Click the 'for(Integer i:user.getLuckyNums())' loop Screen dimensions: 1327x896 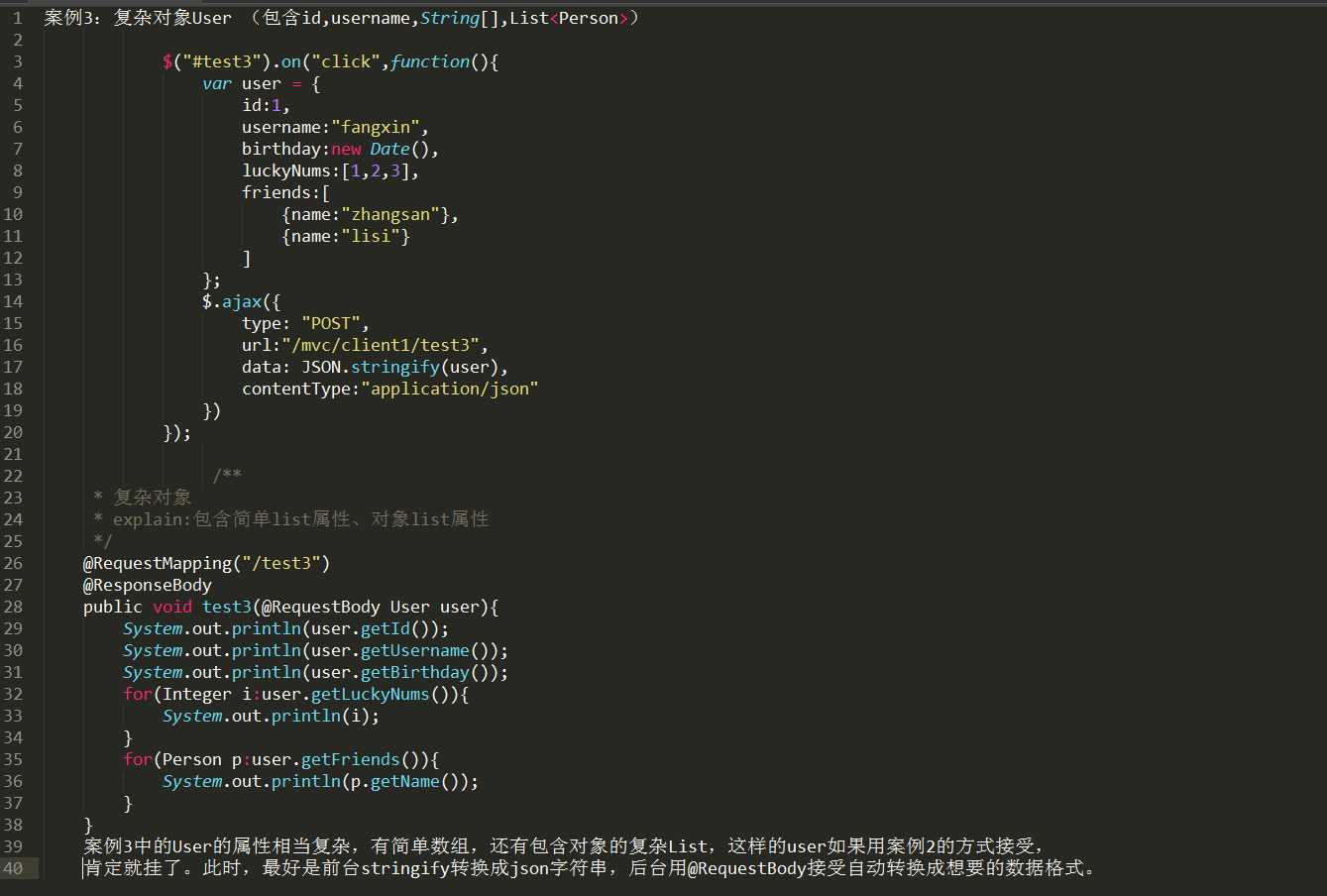pos(295,694)
